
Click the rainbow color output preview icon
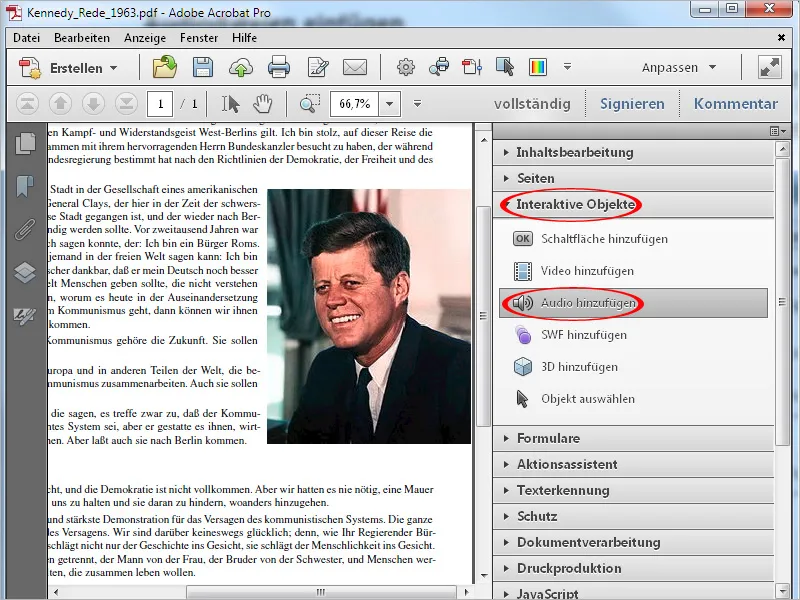coord(538,67)
